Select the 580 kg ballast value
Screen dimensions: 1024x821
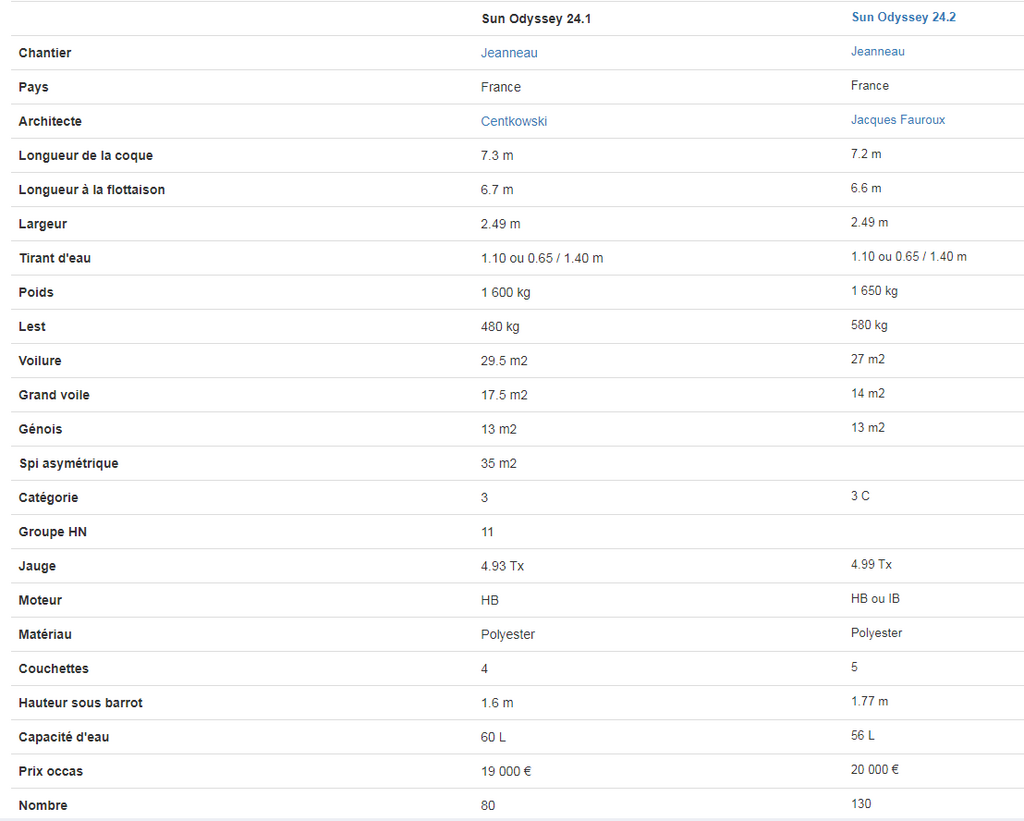pyautogui.click(x=869, y=325)
